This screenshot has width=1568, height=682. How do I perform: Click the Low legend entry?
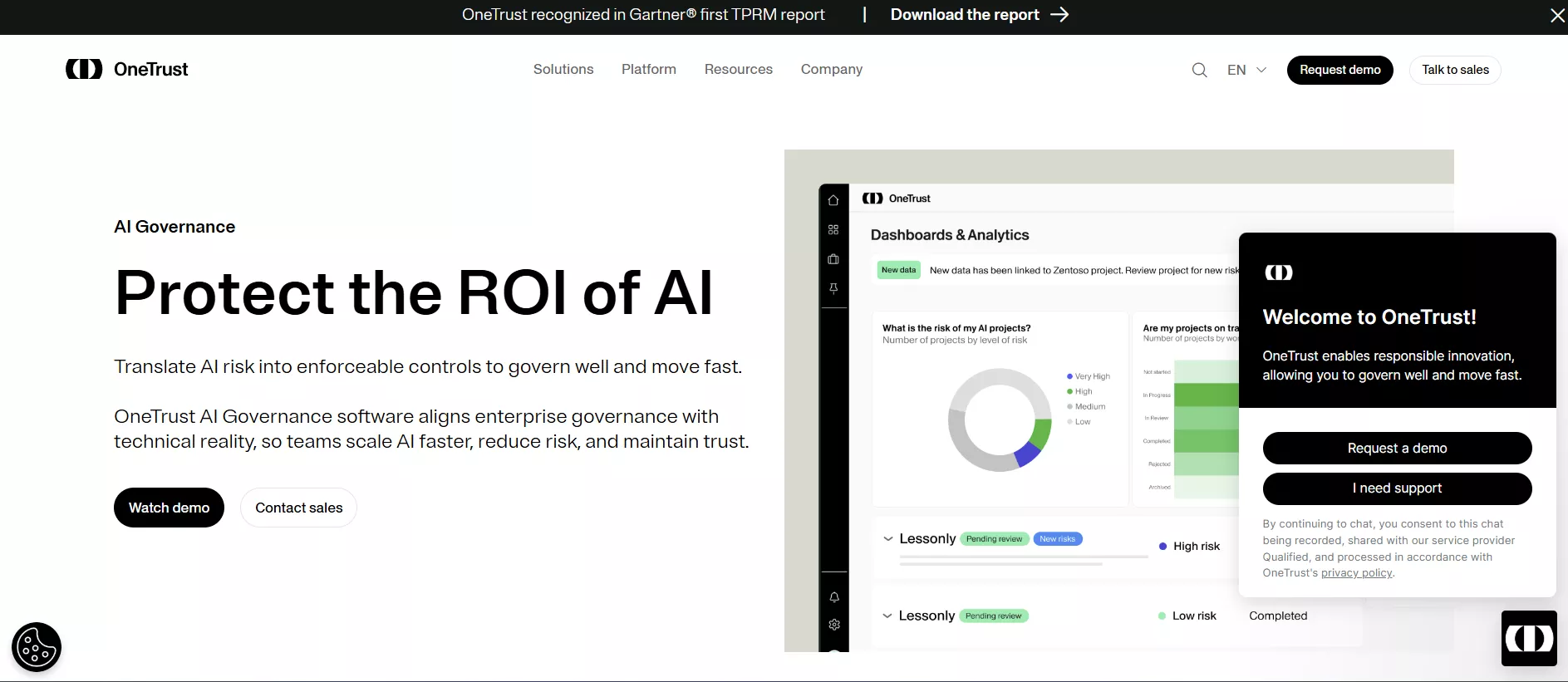point(1079,422)
